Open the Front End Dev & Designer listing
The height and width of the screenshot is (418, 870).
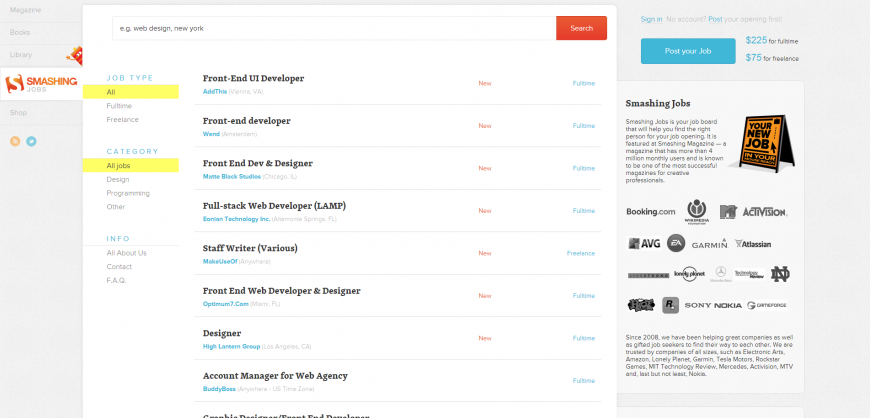(x=257, y=163)
